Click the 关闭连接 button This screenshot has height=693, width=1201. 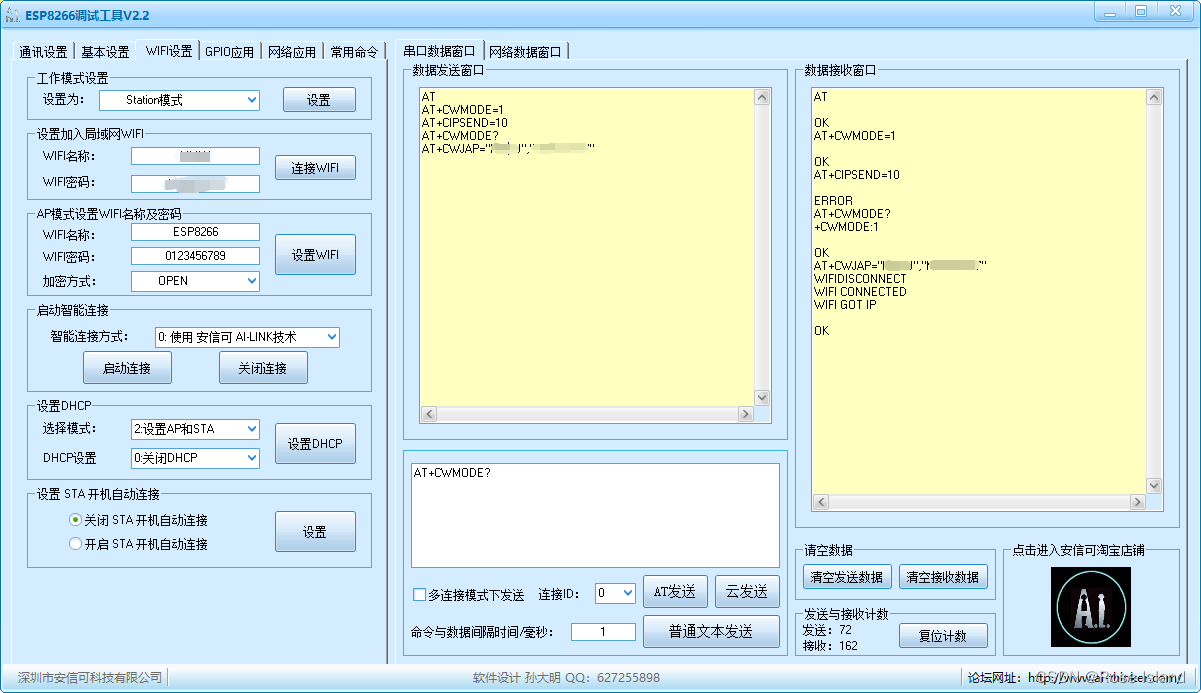point(263,368)
